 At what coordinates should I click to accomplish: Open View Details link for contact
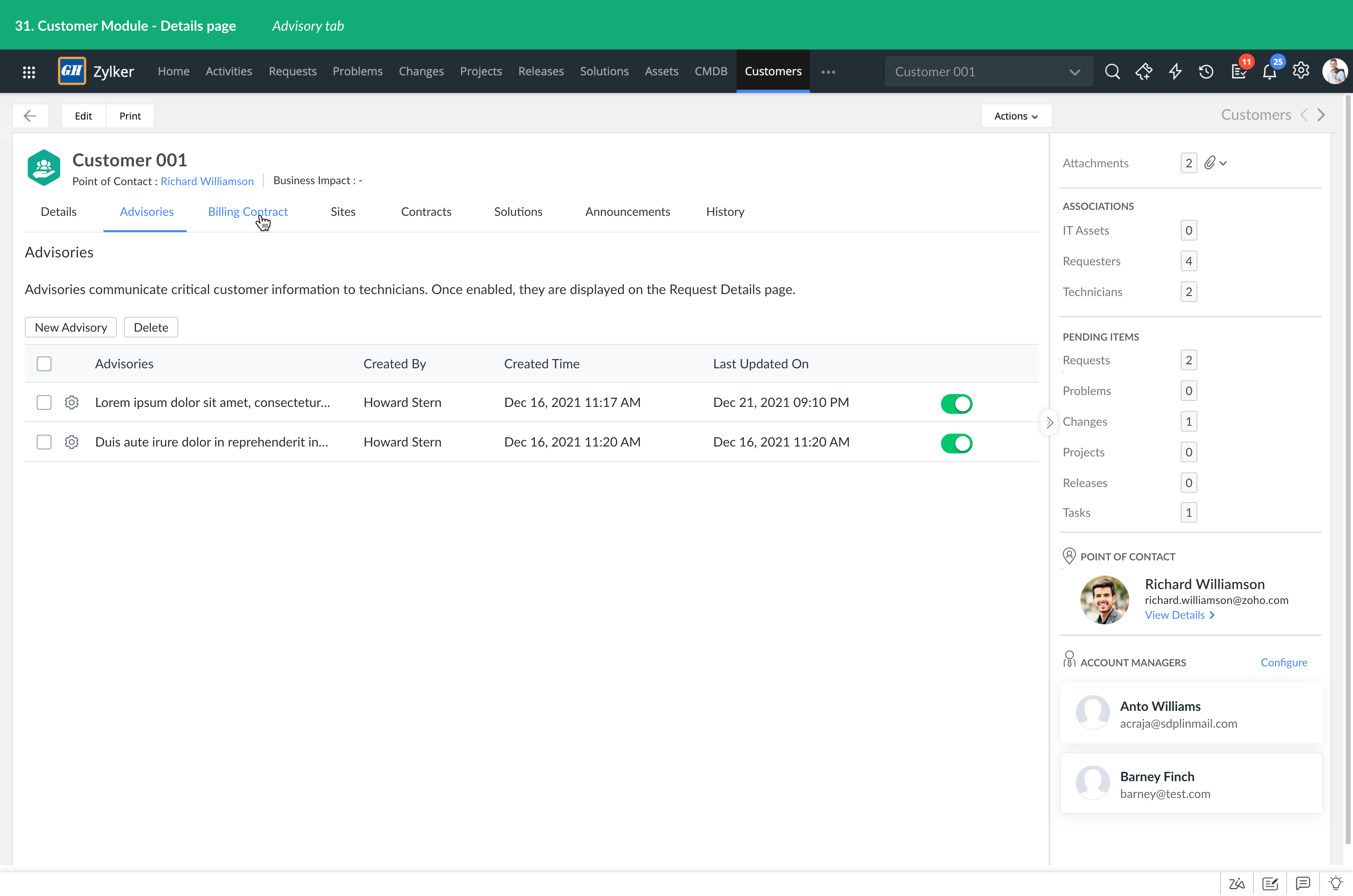tap(1180, 615)
